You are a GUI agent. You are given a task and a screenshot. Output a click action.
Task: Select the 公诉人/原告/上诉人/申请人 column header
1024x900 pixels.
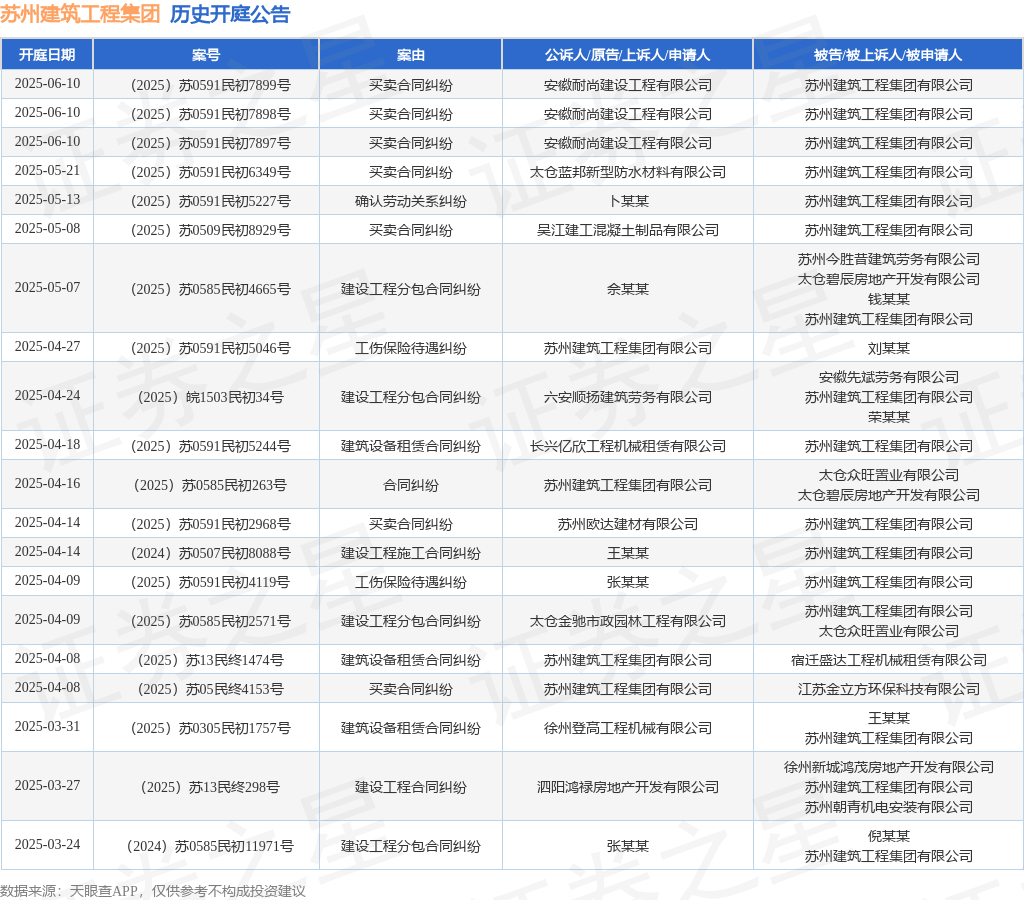tap(628, 55)
